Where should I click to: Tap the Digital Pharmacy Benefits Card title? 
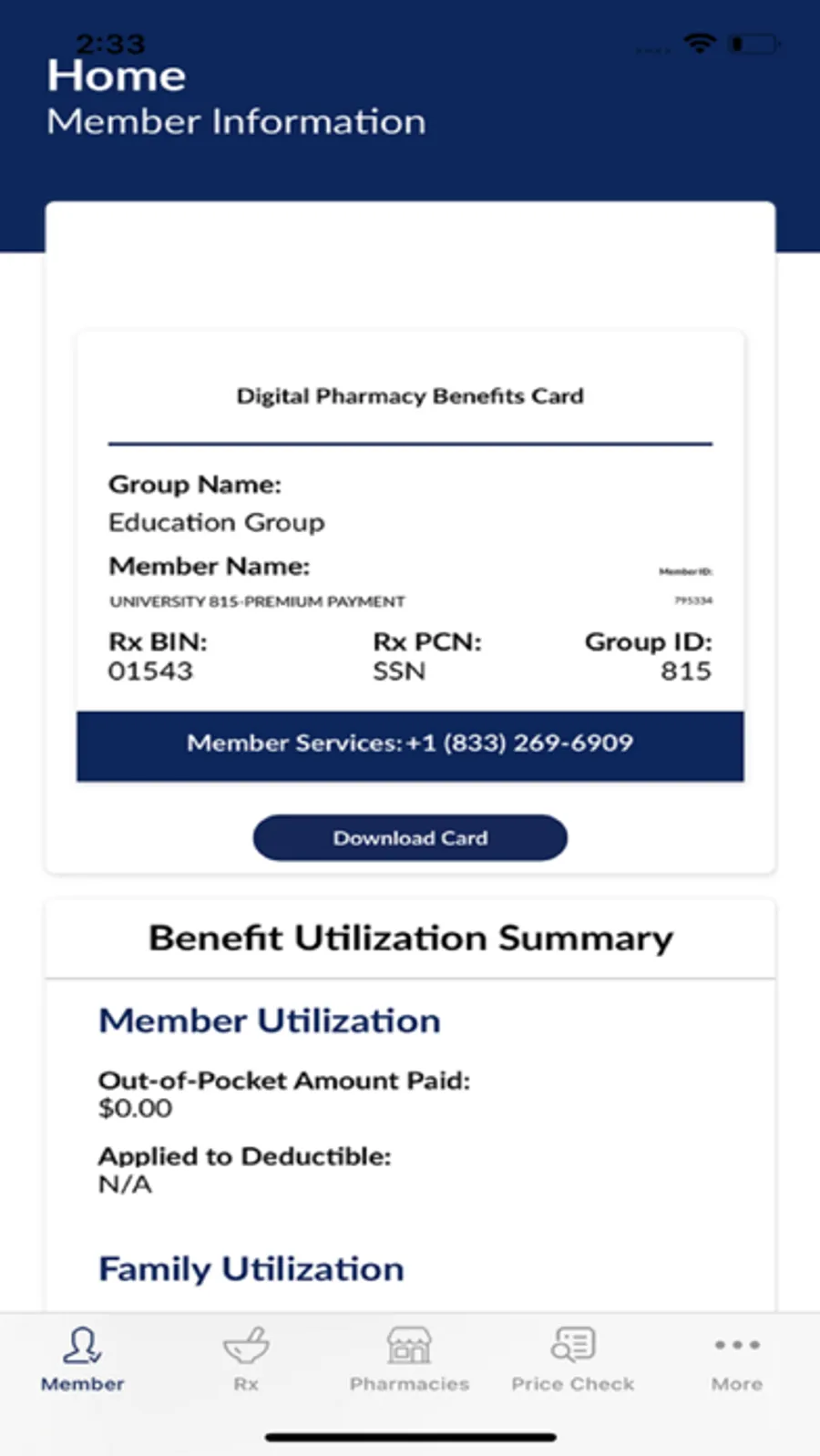tap(410, 395)
